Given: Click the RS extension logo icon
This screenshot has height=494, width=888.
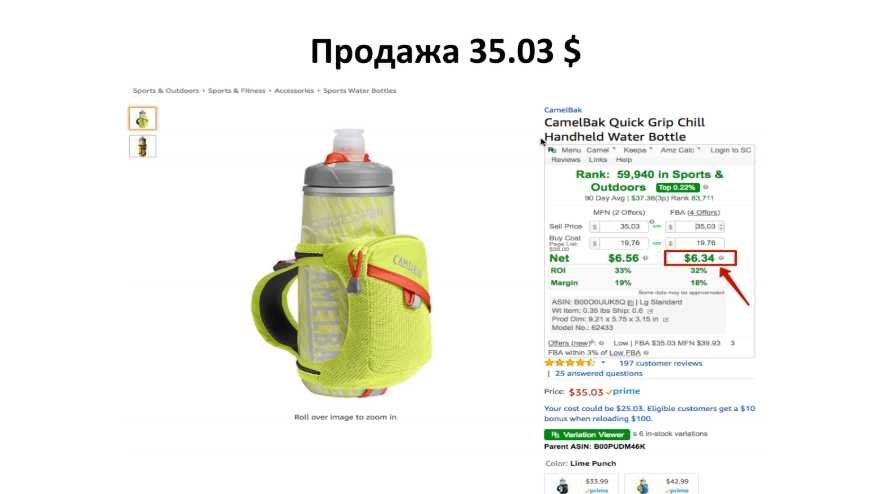Looking at the screenshot, I should click(x=552, y=150).
